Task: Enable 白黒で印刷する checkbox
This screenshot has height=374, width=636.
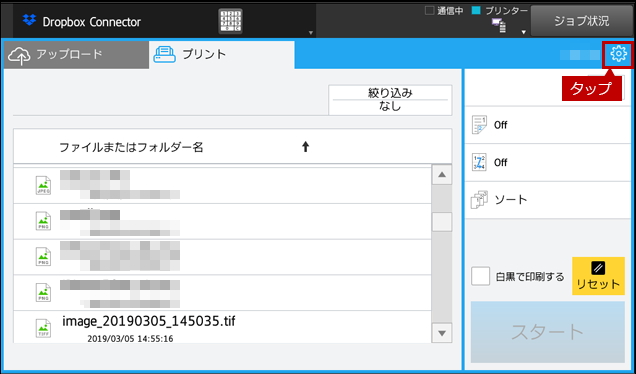Action: (480, 277)
